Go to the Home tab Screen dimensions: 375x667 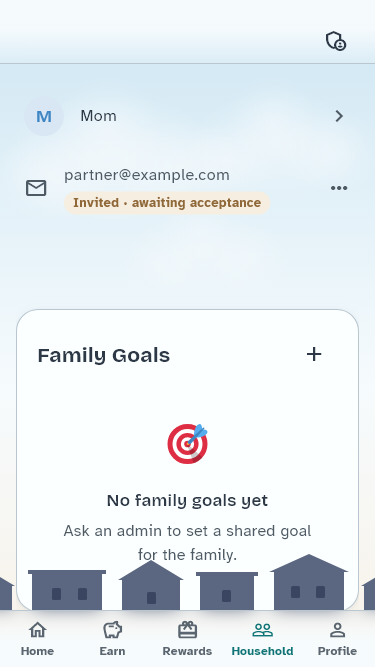37,638
